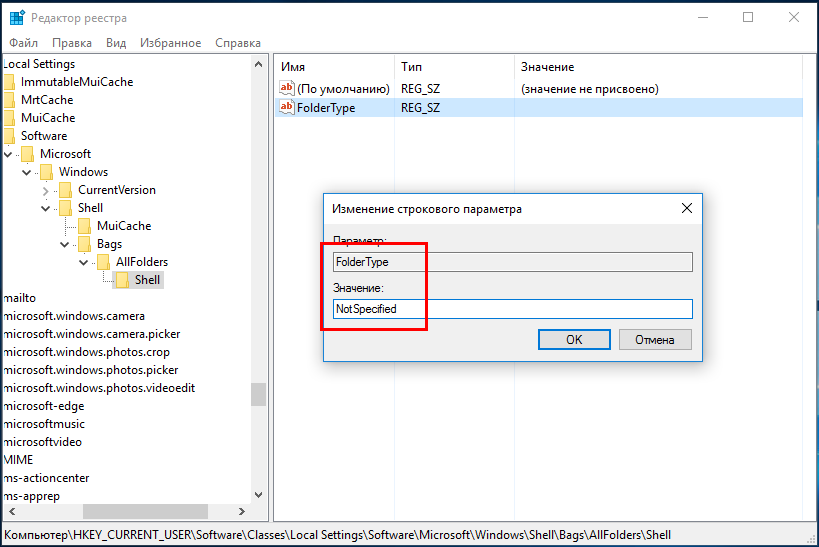The width and height of the screenshot is (819, 547).
Task: Click the Параметр field showing FolderType
Action: (513, 262)
